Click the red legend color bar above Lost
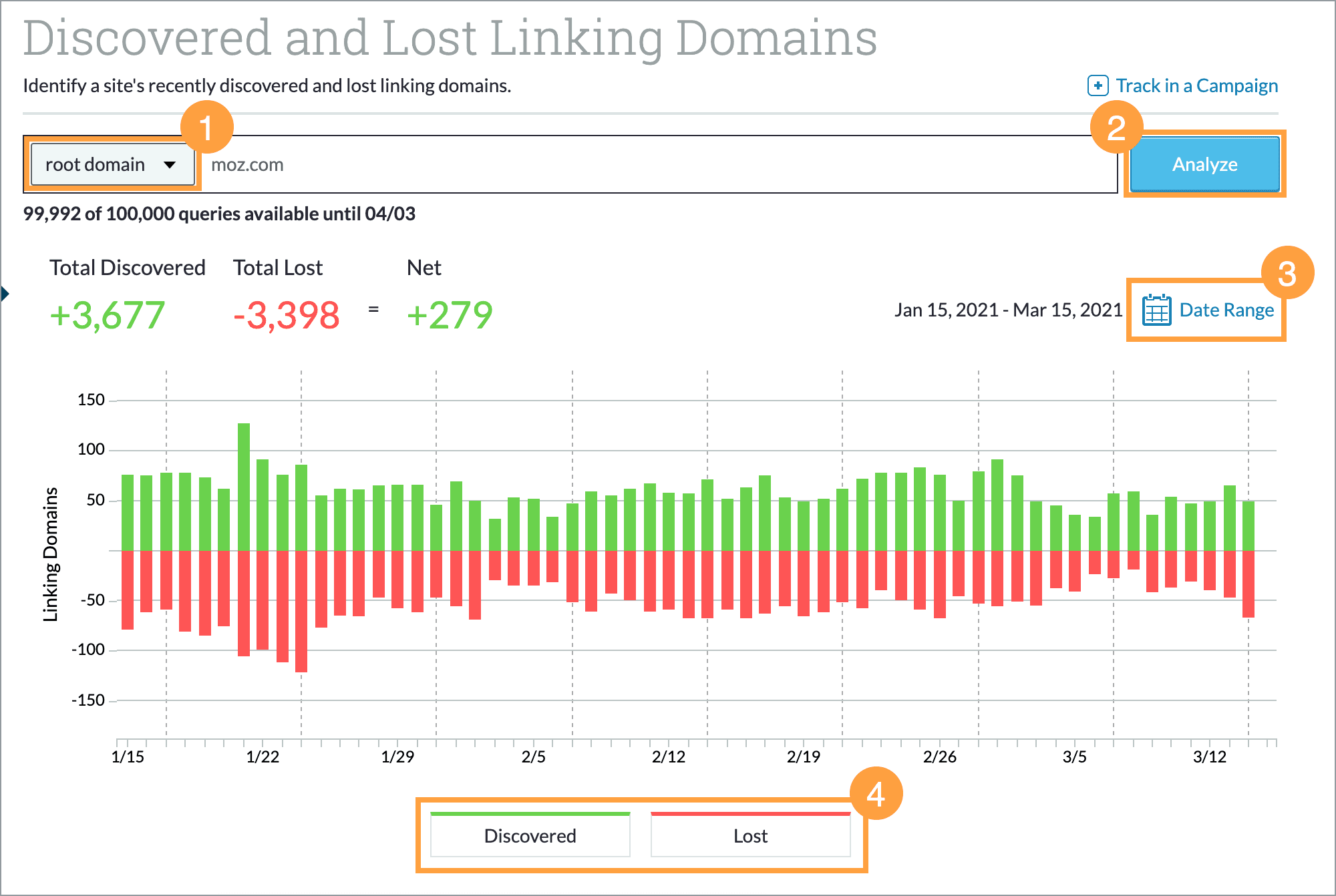This screenshot has height=896, width=1336. [x=749, y=814]
